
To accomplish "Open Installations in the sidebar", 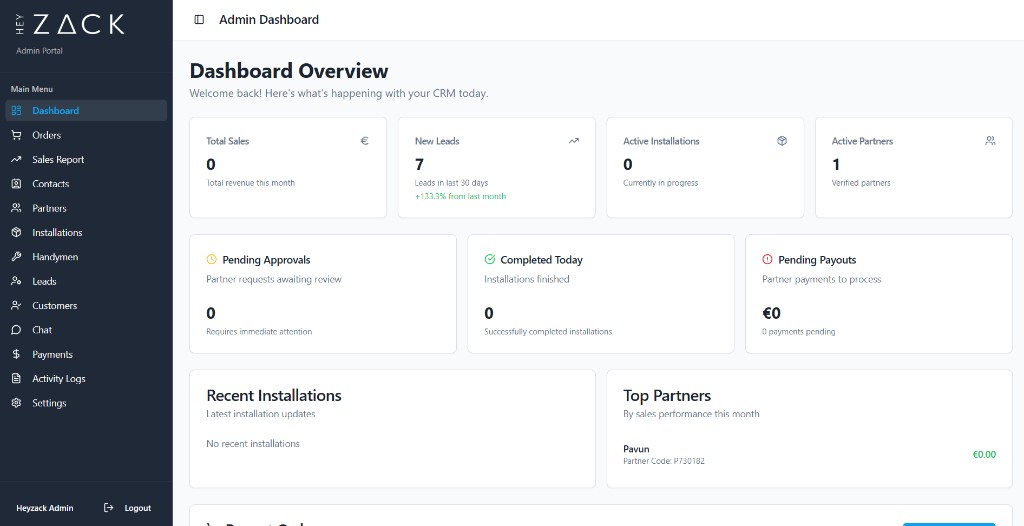I will point(86,233).
